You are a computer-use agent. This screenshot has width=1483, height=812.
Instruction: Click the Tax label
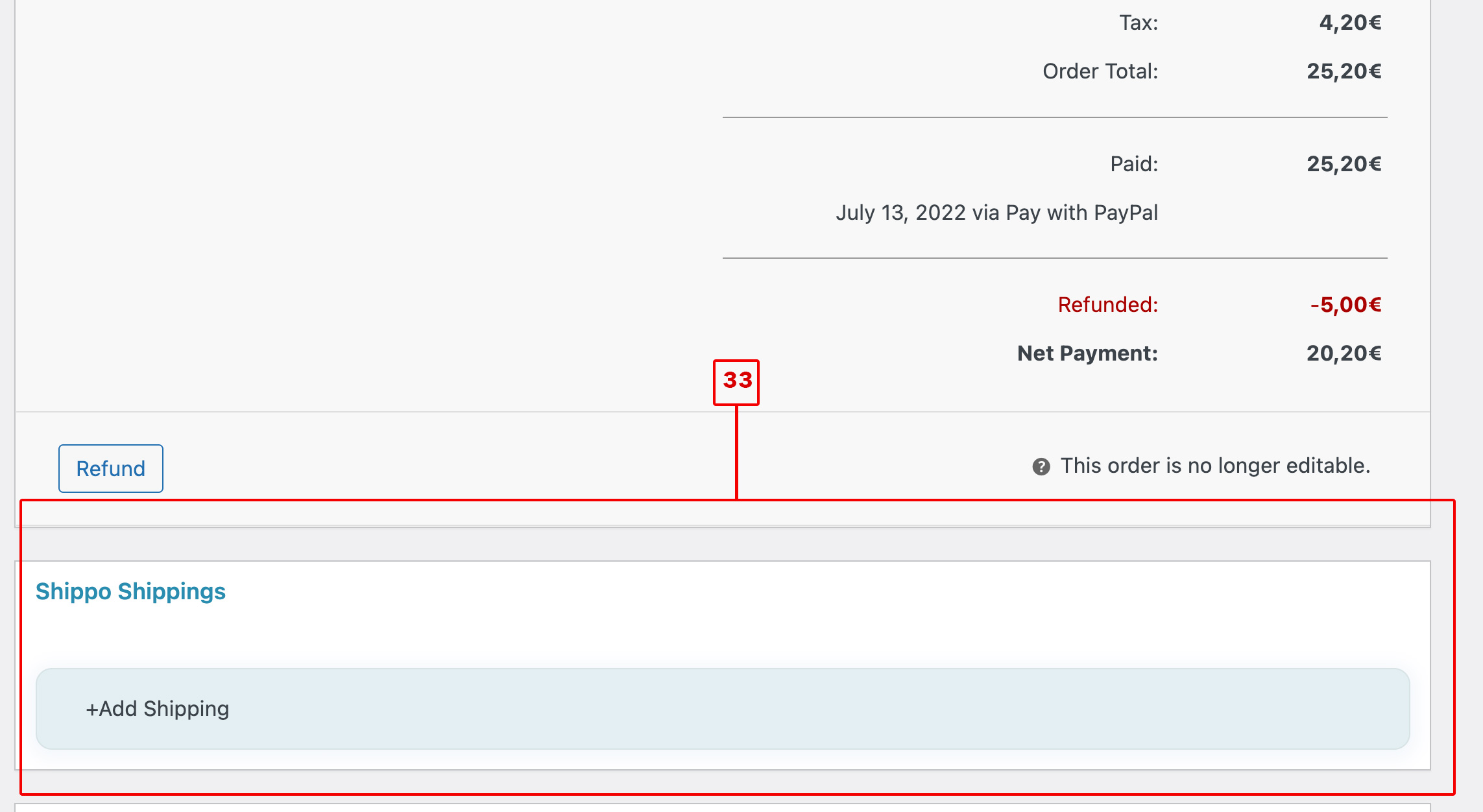pyautogui.click(x=1139, y=23)
